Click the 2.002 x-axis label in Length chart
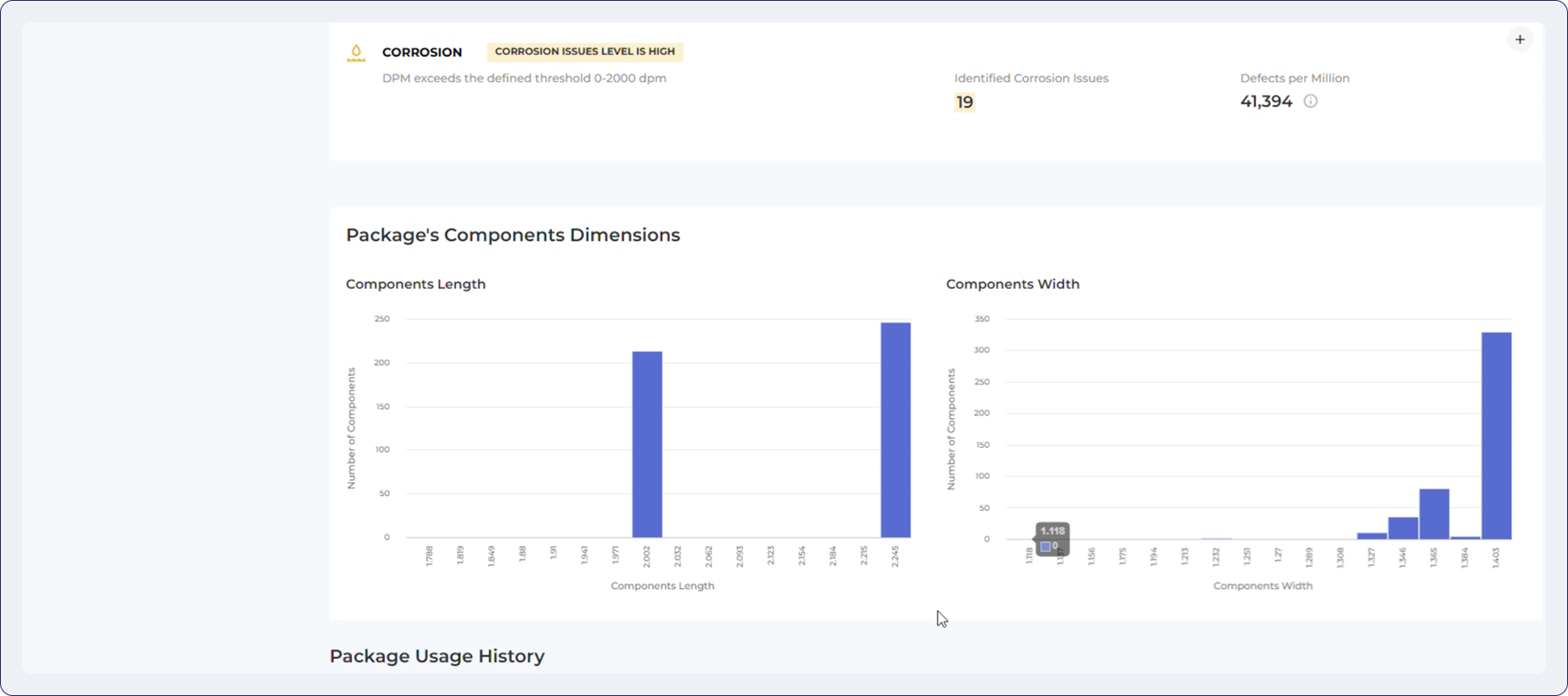This screenshot has height=696, width=1568. [647, 556]
